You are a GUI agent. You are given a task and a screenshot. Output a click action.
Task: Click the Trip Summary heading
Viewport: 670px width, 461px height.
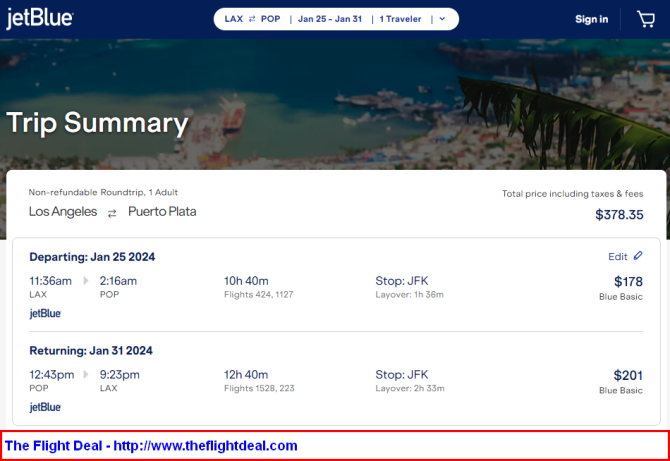97,123
